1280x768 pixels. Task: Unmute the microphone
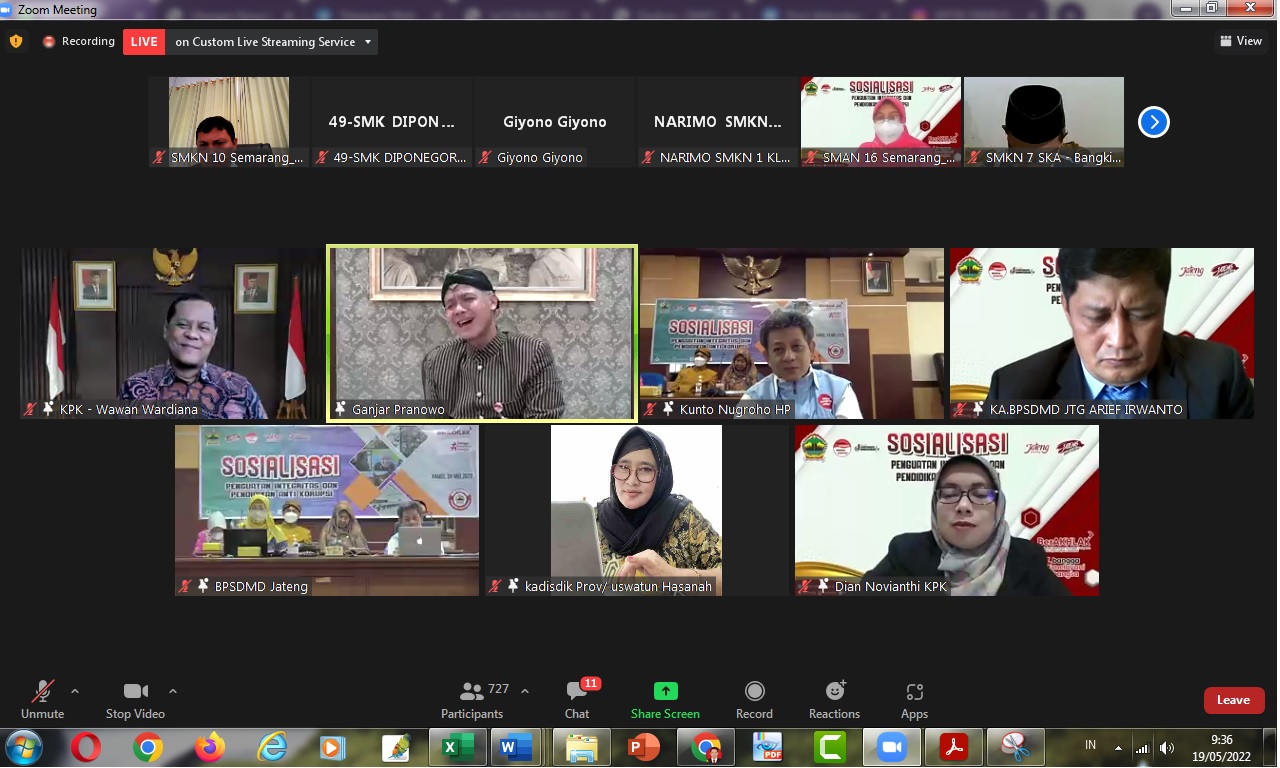coord(42,700)
